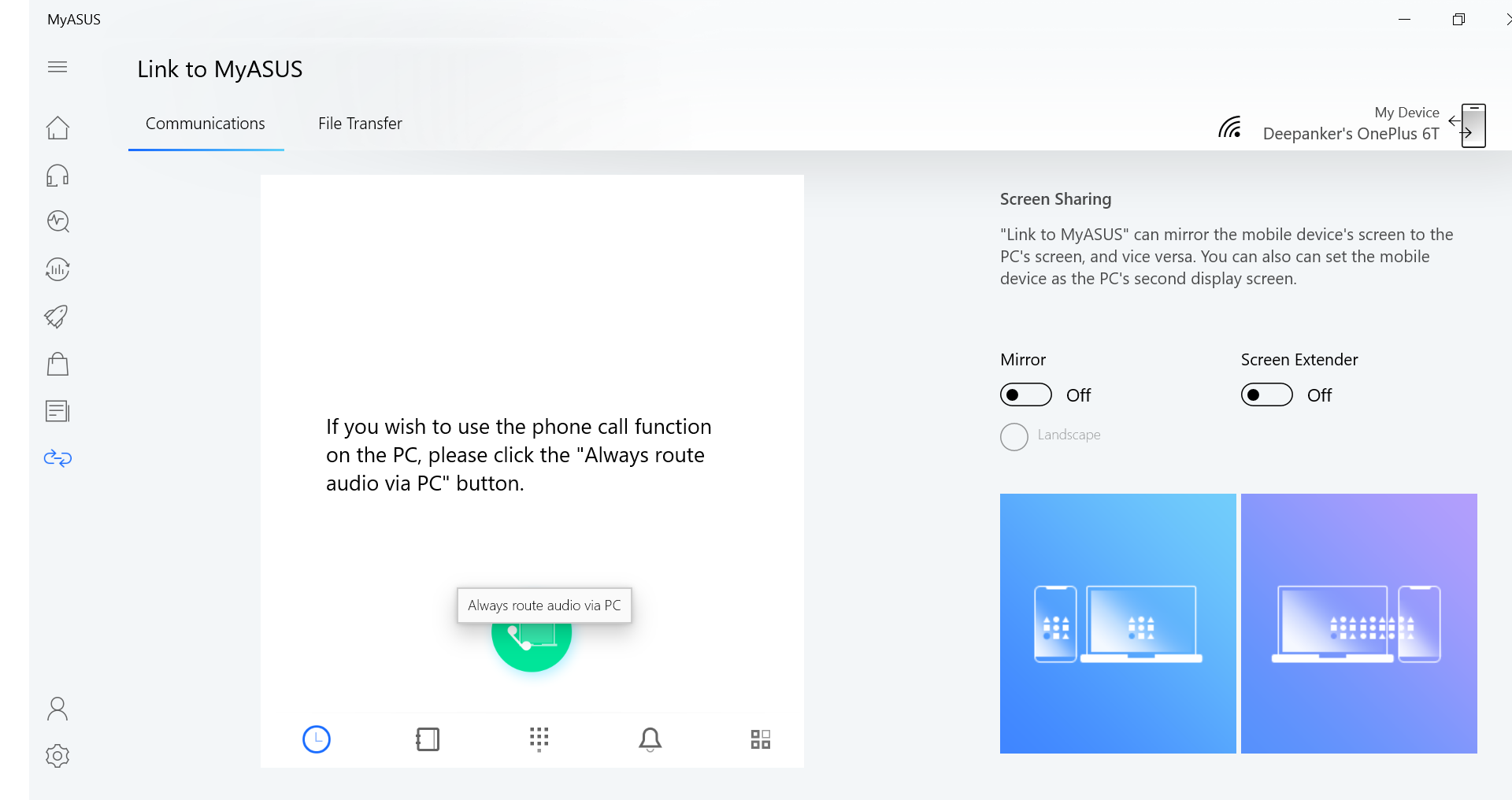Viewport: 1512px width, 800px height.
Task: Open the call history clock icon
Action: pos(317,739)
